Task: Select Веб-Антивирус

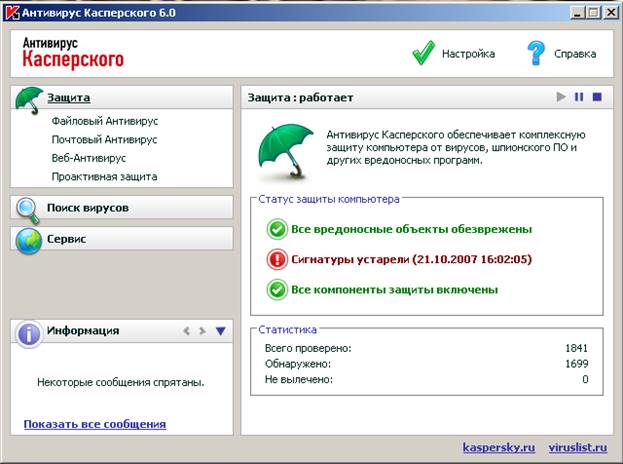Action: 89,158
